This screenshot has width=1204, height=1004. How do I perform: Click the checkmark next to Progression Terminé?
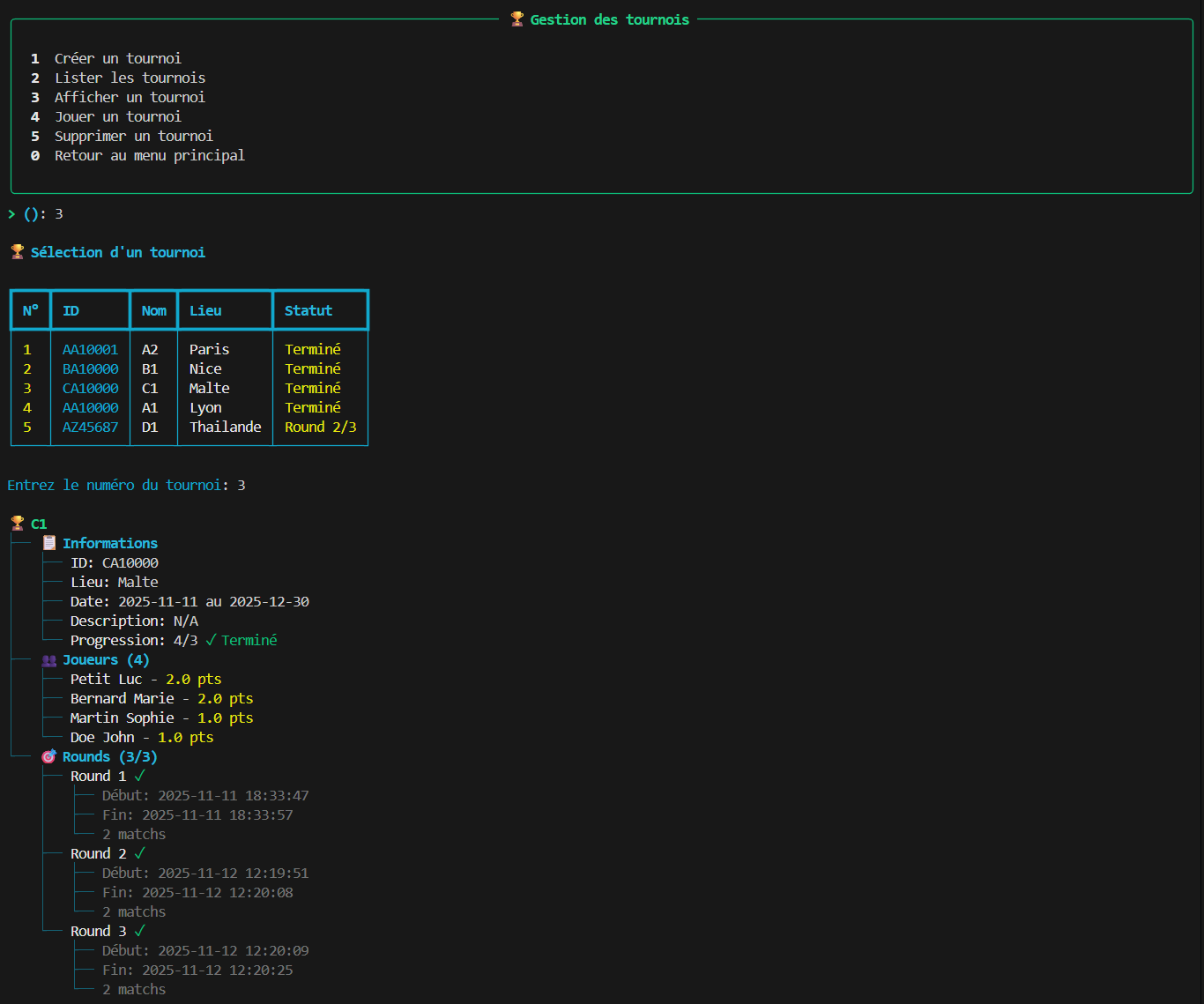click(x=211, y=641)
